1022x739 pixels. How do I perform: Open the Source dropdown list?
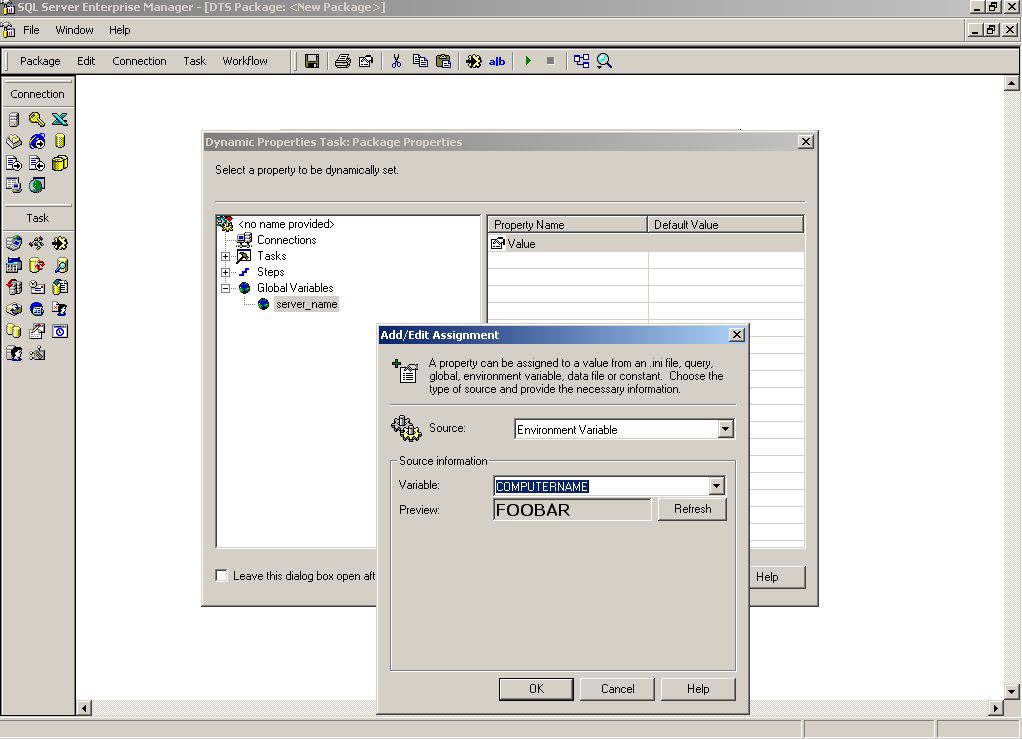(725, 429)
